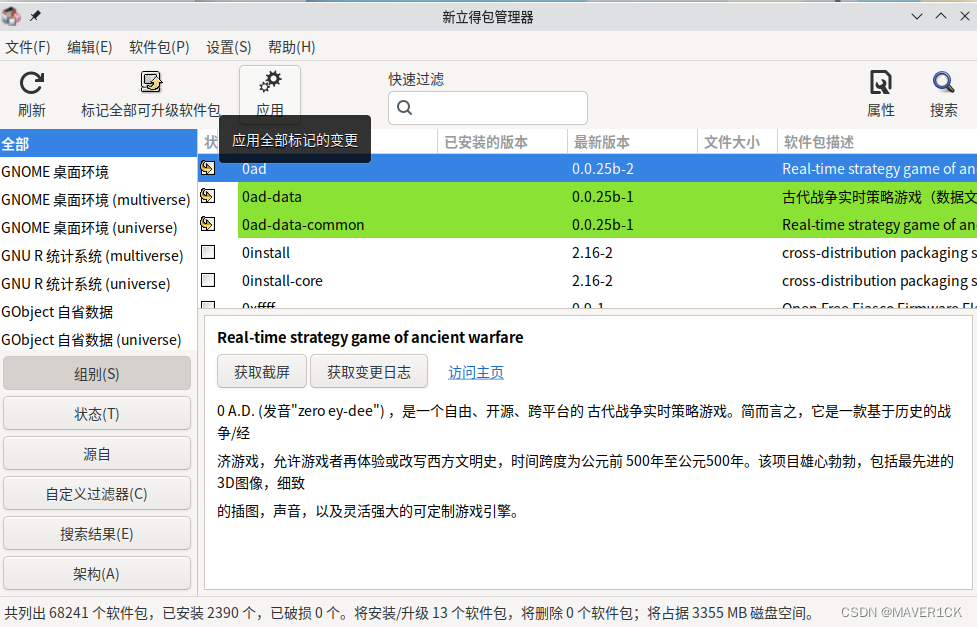Sort by 软件包描述 column header
The image size is (977, 627).
pos(877,142)
